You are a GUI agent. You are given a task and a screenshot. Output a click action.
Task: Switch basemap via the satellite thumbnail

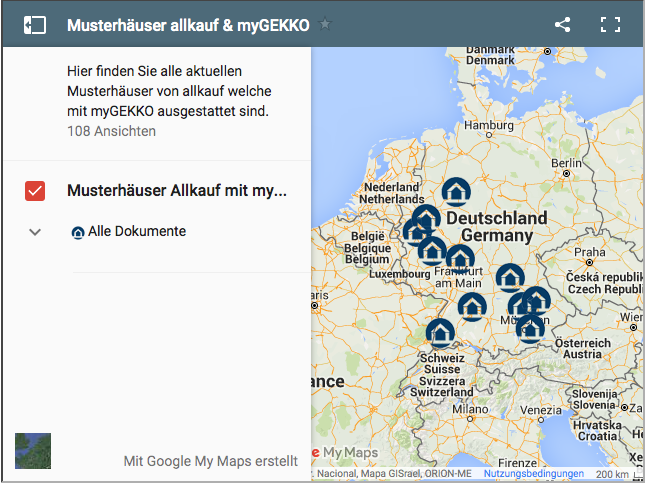(x=33, y=451)
